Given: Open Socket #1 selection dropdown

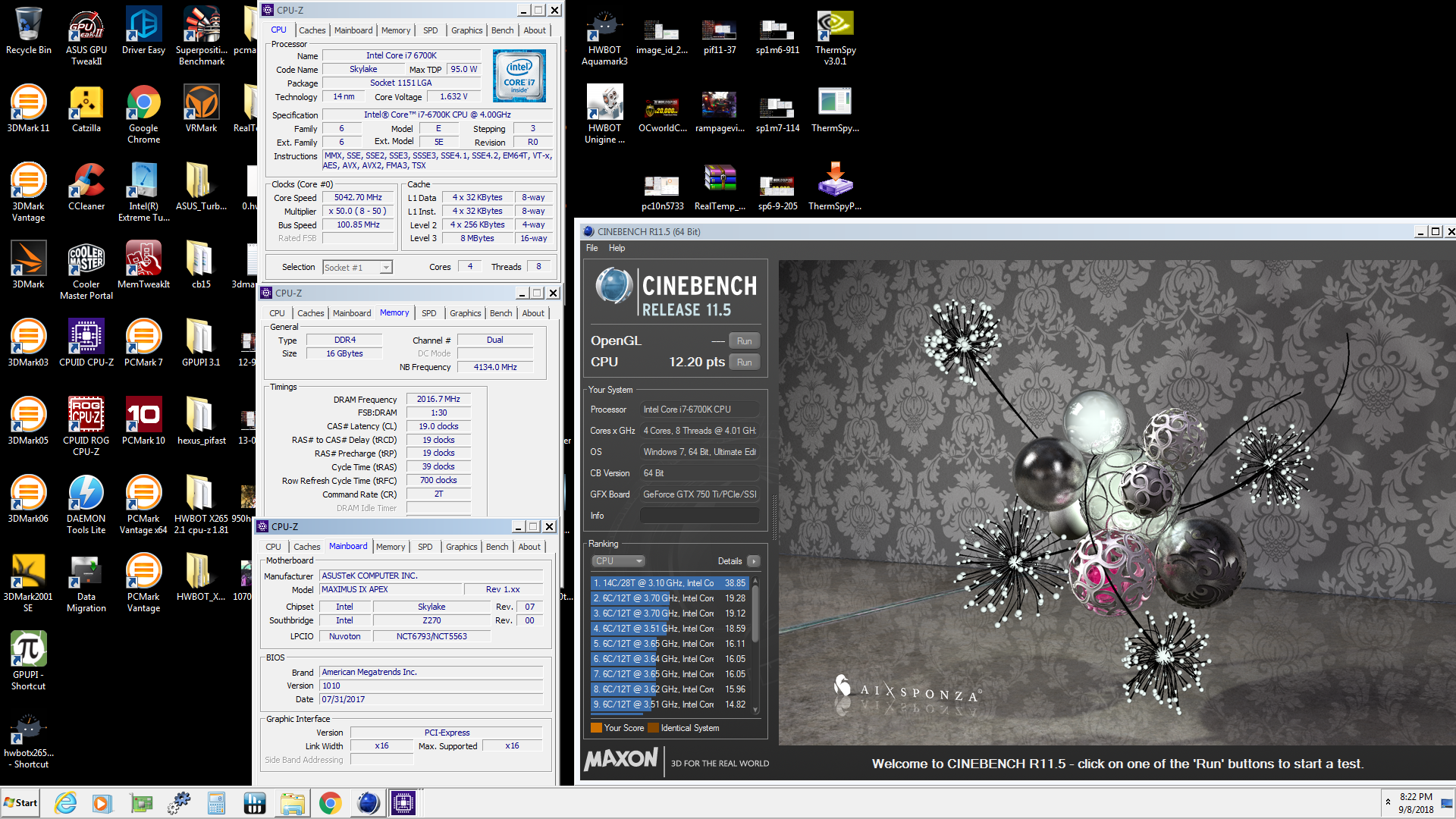Looking at the screenshot, I should 357,268.
